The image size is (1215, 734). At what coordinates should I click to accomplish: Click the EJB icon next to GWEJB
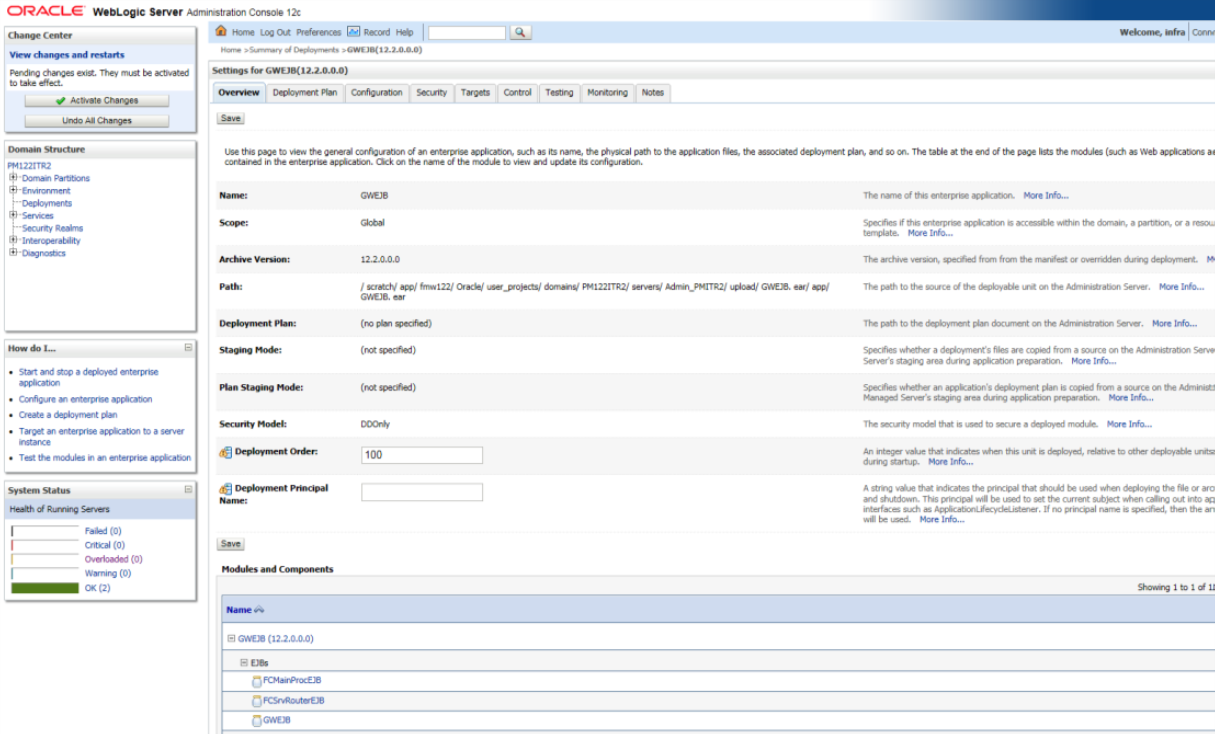pyautogui.click(x=258, y=721)
